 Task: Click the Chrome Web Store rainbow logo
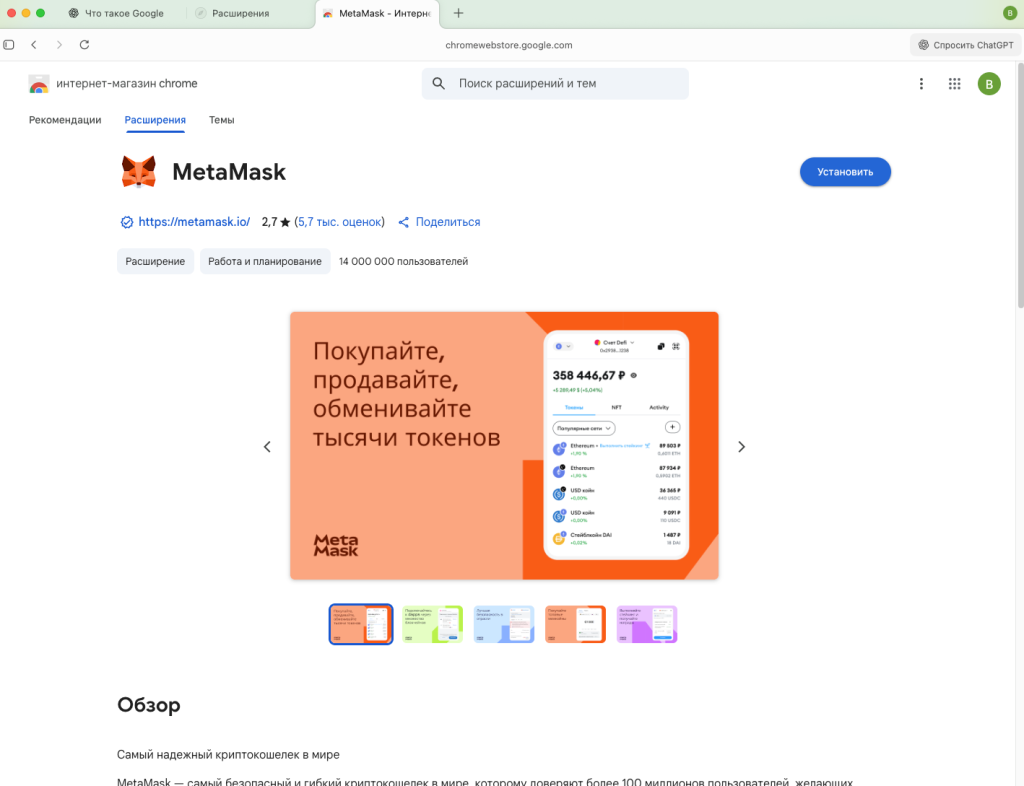click(x=39, y=84)
